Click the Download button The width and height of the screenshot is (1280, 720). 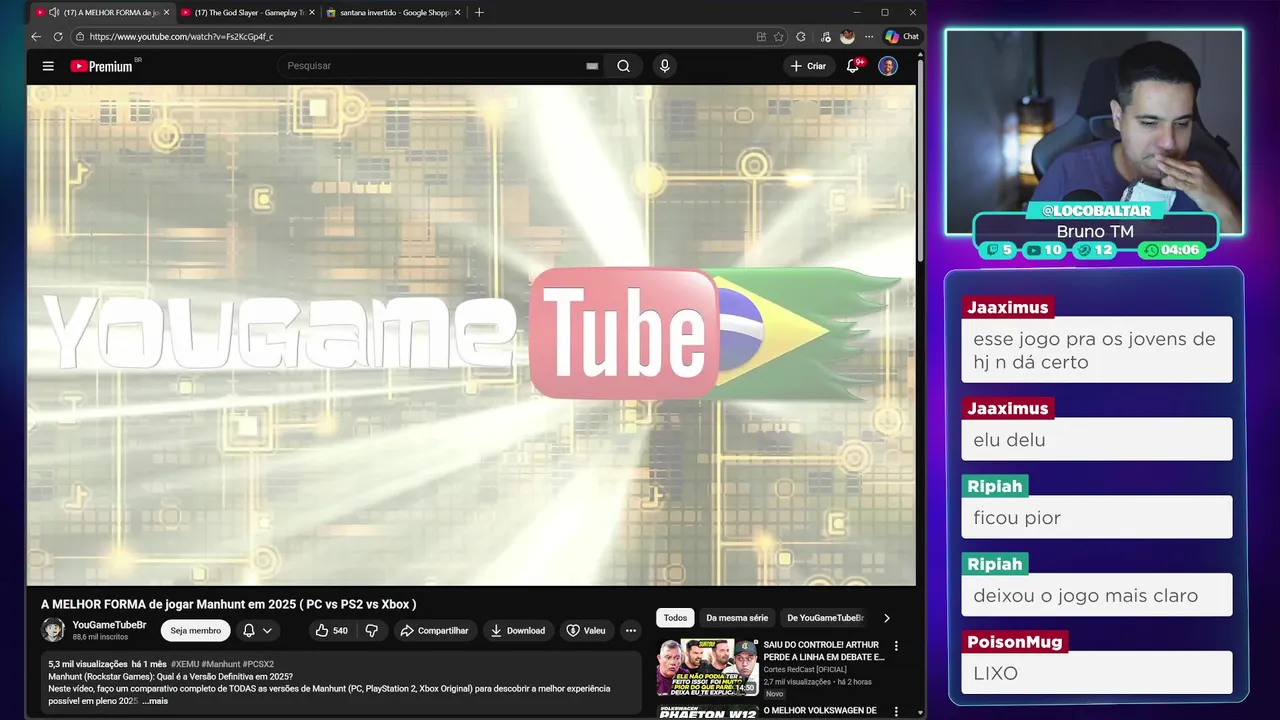(x=518, y=631)
